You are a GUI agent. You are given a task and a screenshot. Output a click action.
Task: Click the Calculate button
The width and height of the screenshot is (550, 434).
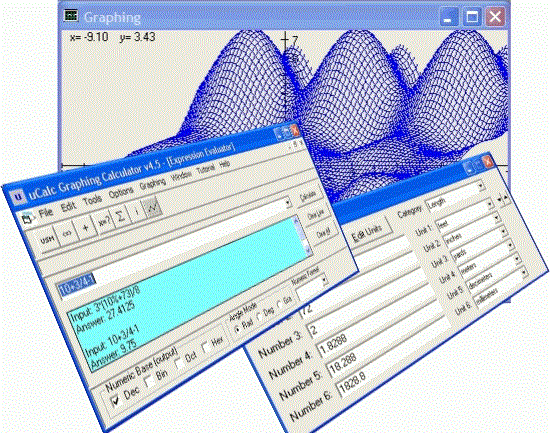(308, 196)
